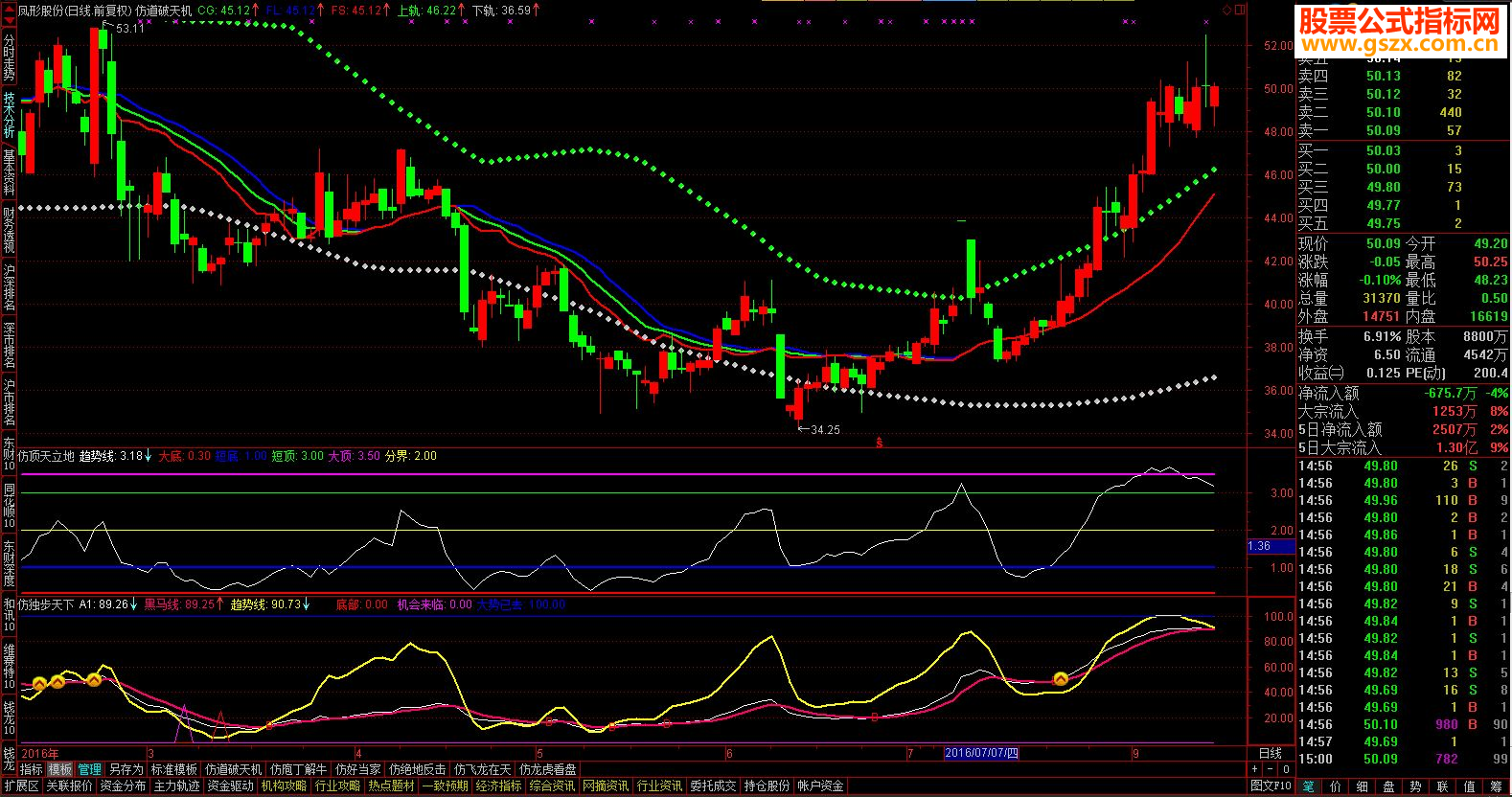Click the 管理 bottom tab

pos(90,769)
